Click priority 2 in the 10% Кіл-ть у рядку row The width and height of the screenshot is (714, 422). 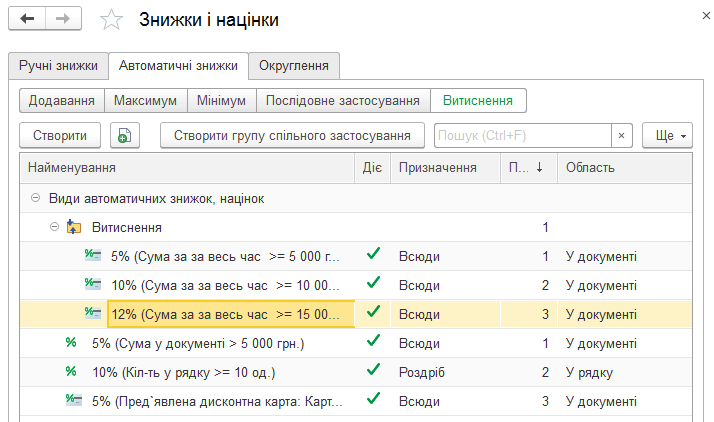pos(545,372)
